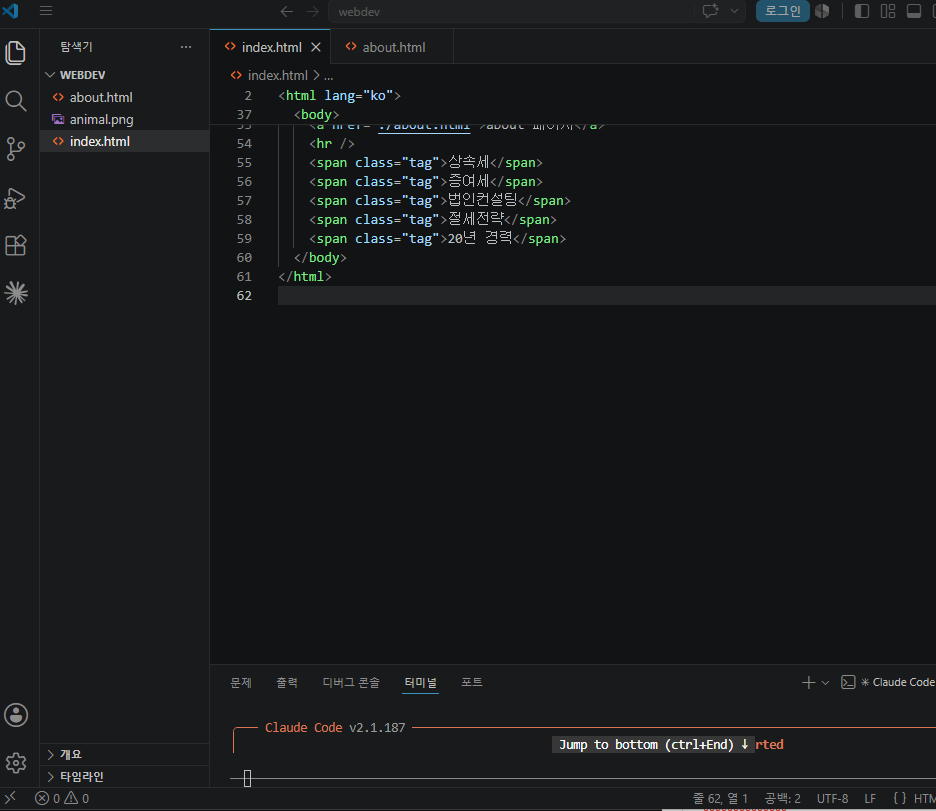The height and width of the screenshot is (811, 936).
Task: Click Claude Code v2.1.187 terminal header
Action: (335, 727)
